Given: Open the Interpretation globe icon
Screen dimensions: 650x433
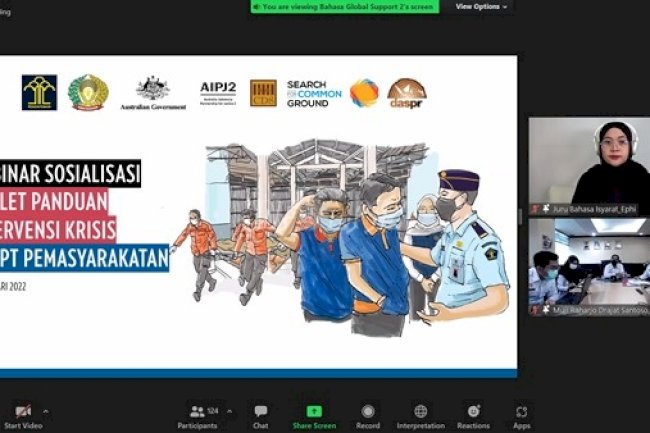Looking at the screenshot, I should [421, 415].
